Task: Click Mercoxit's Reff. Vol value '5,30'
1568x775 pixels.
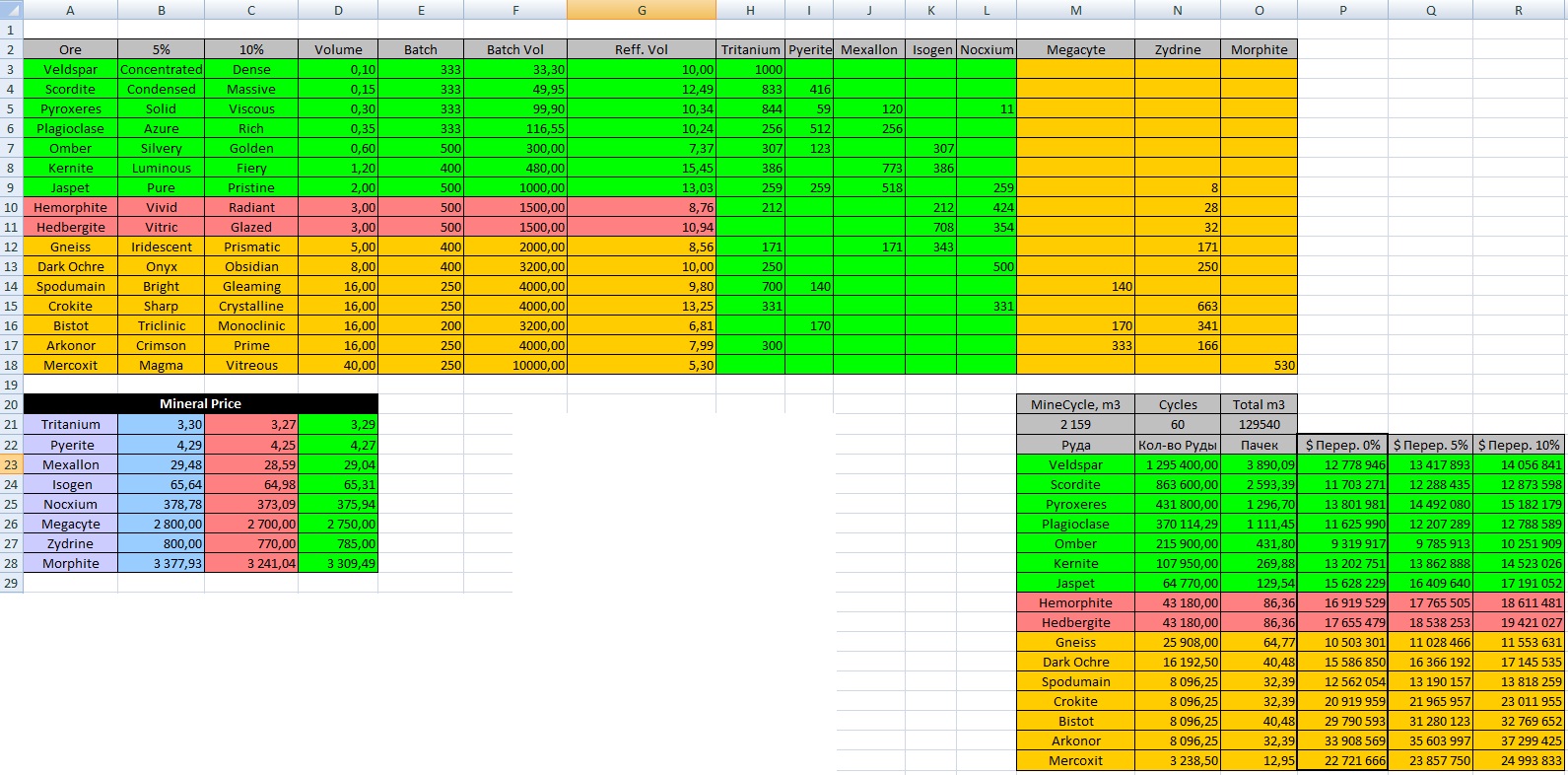Action: click(x=642, y=365)
